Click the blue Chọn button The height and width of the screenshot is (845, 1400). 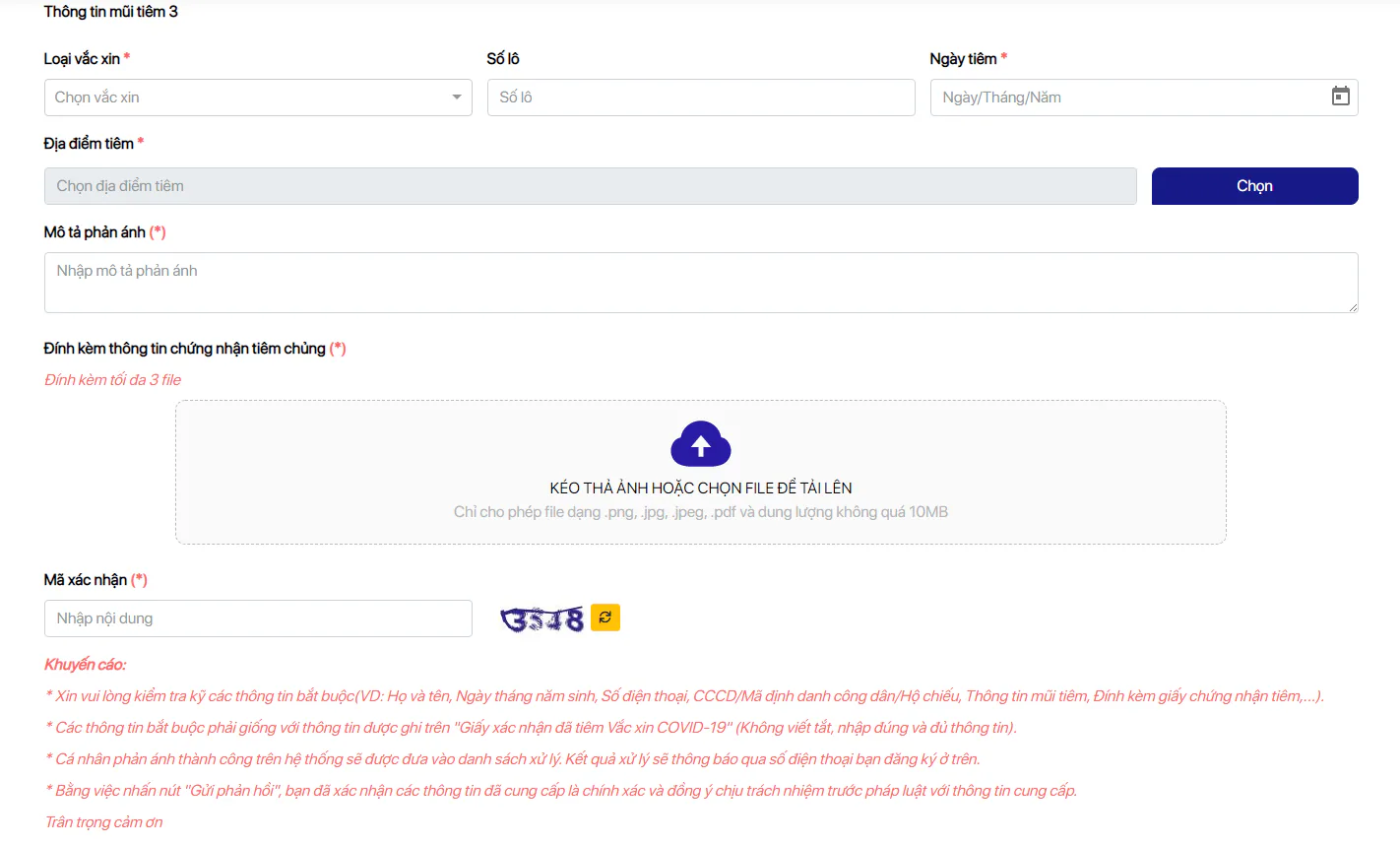coord(1255,186)
